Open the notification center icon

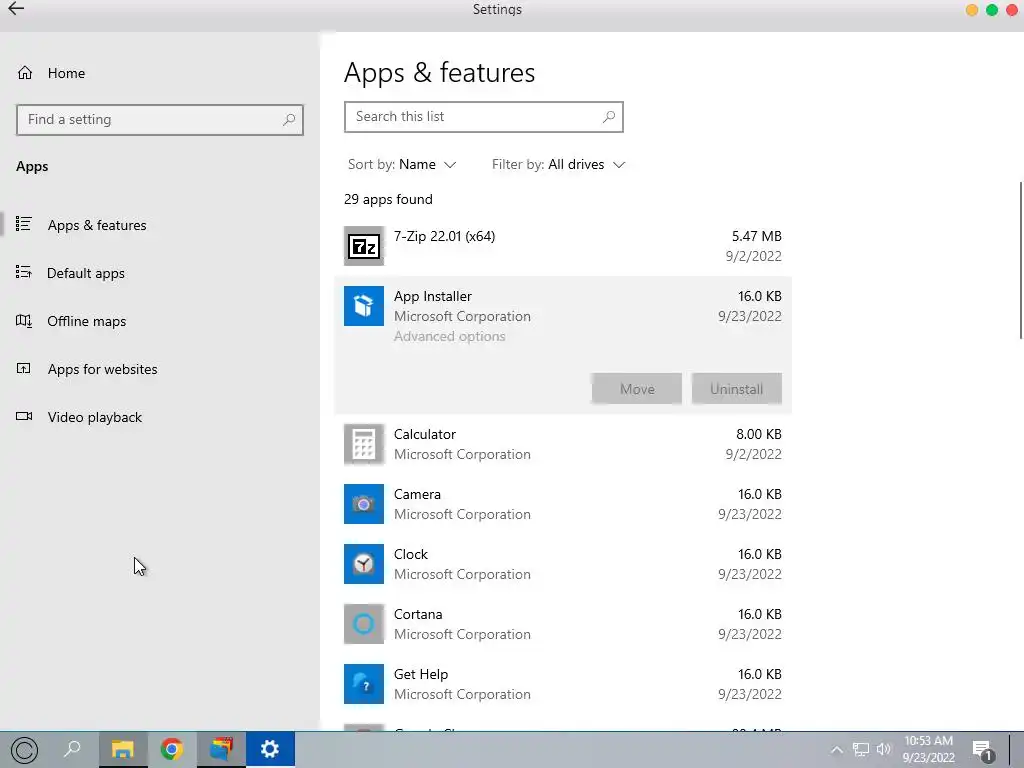pos(982,750)
